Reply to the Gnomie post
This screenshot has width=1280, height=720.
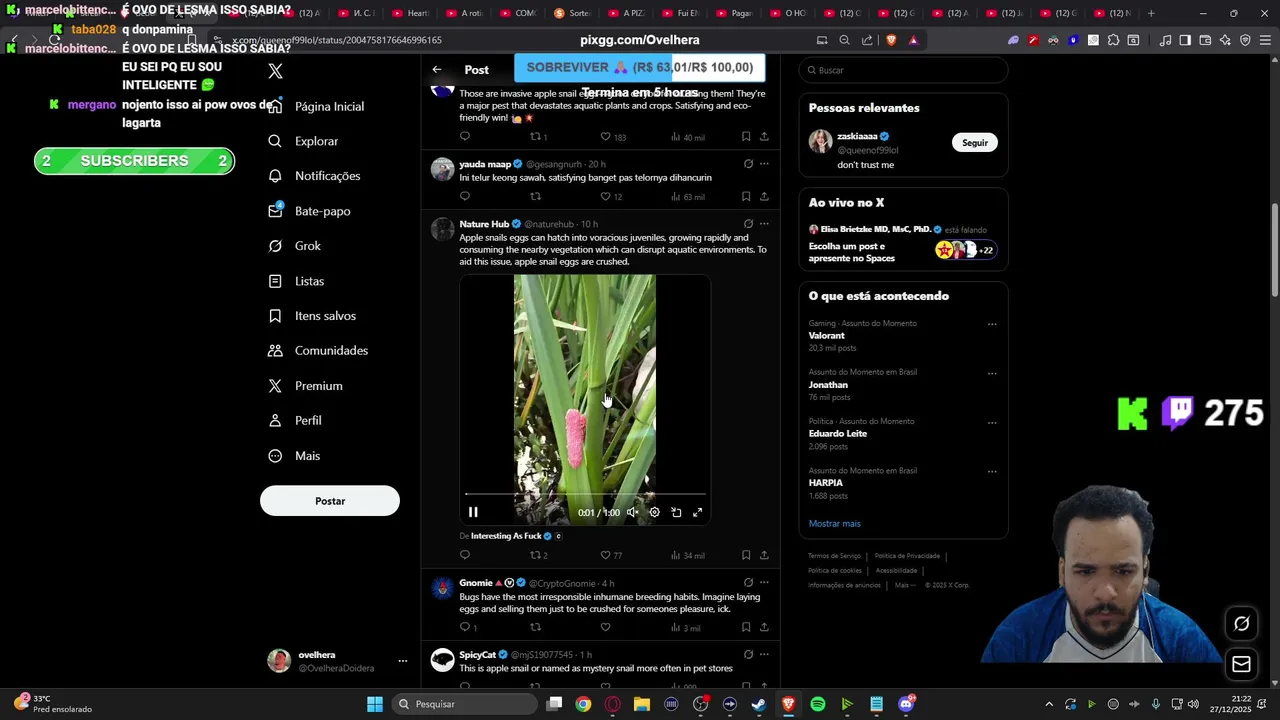pos(464,627)
